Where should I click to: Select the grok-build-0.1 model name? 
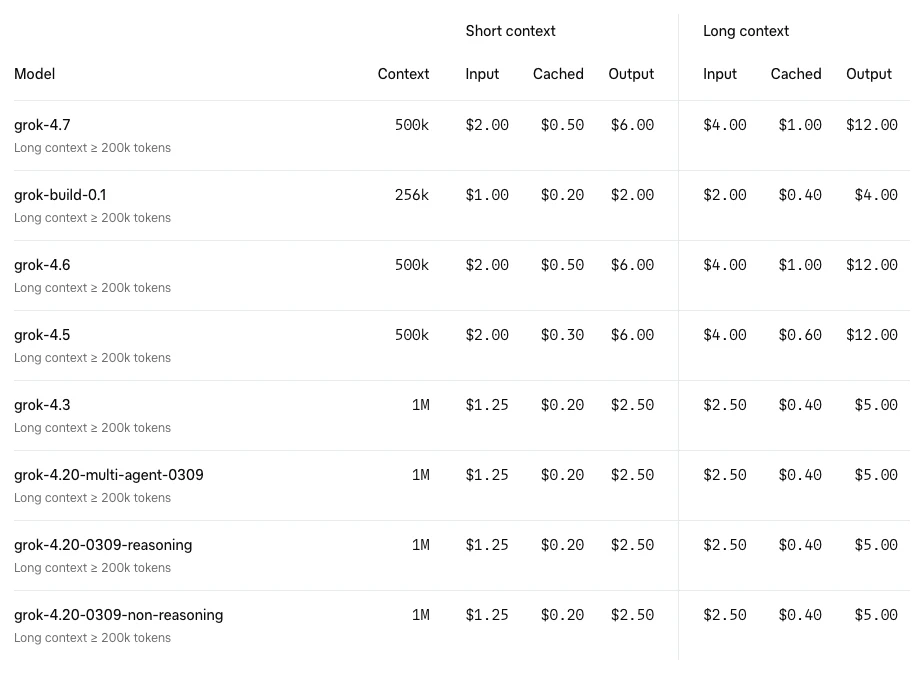click(x=60, y=195)
